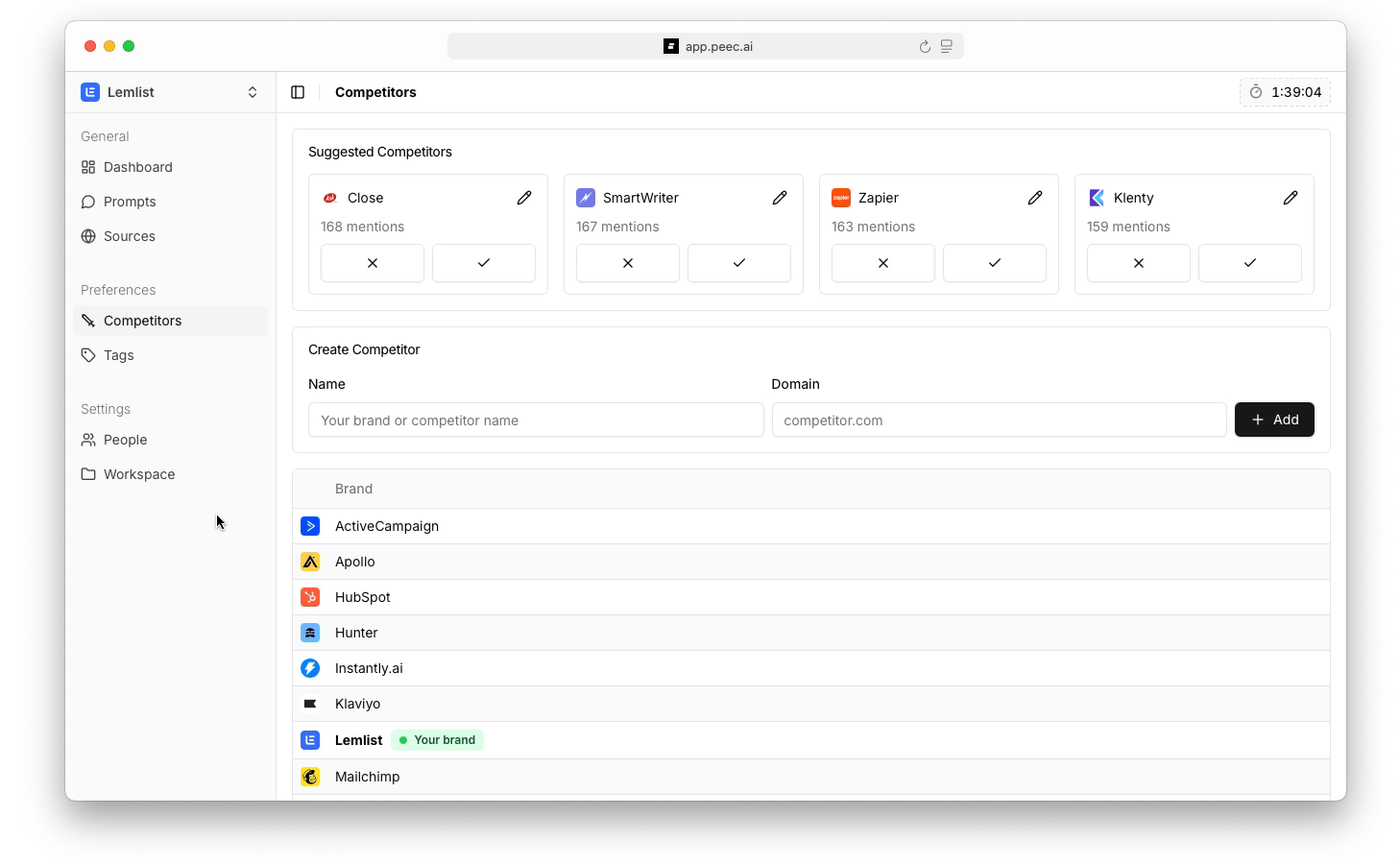Dismiss SmartWriter suggestion
This screenshot has height=864, width=1400.
click(628, 263)
